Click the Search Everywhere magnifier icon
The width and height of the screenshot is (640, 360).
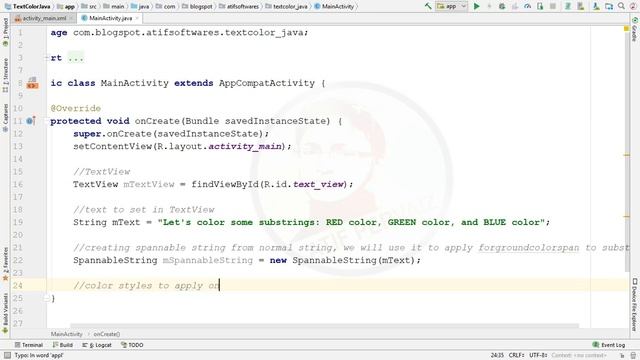621,6
